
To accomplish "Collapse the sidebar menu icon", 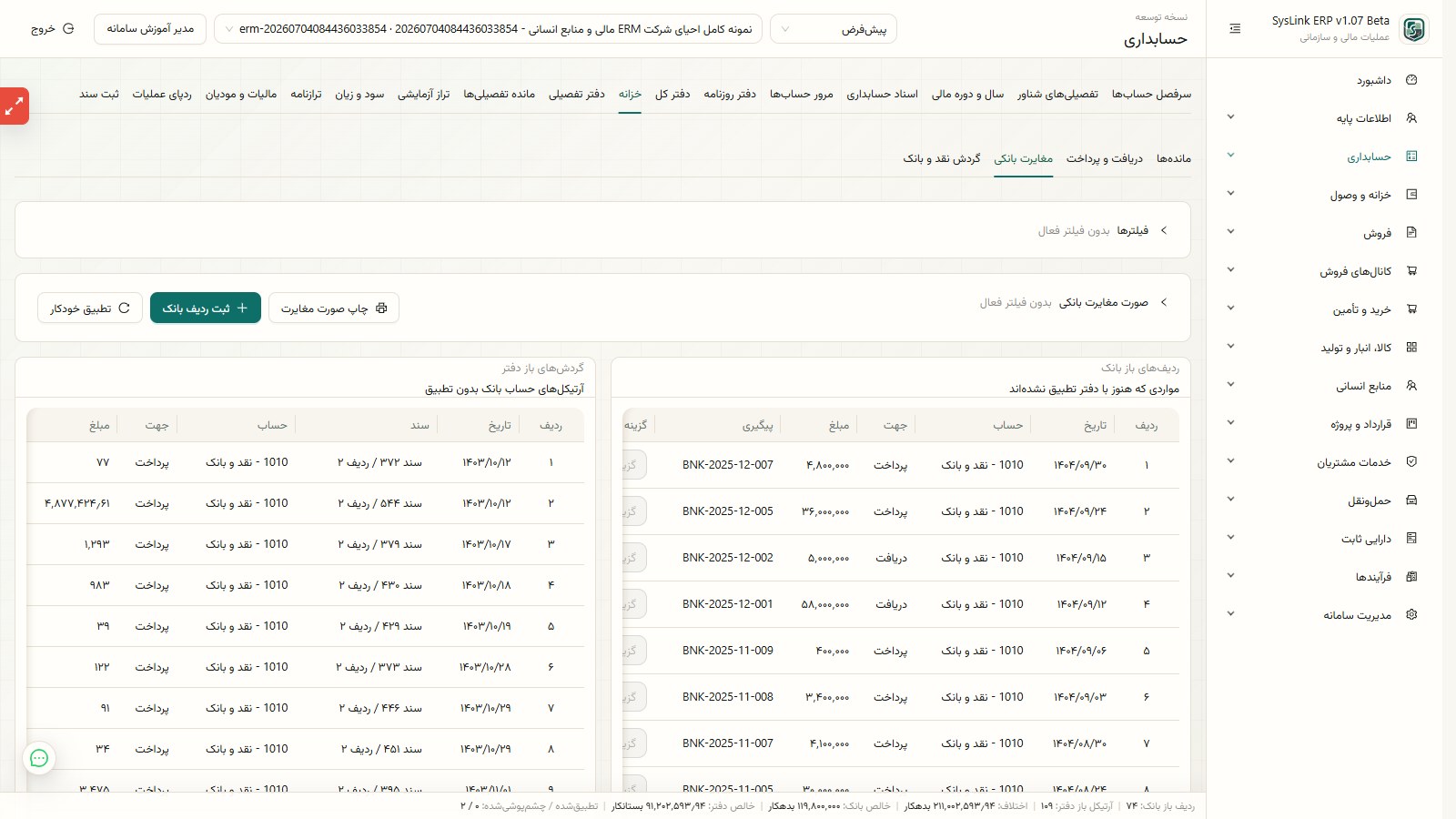I will coord(1235,29).
